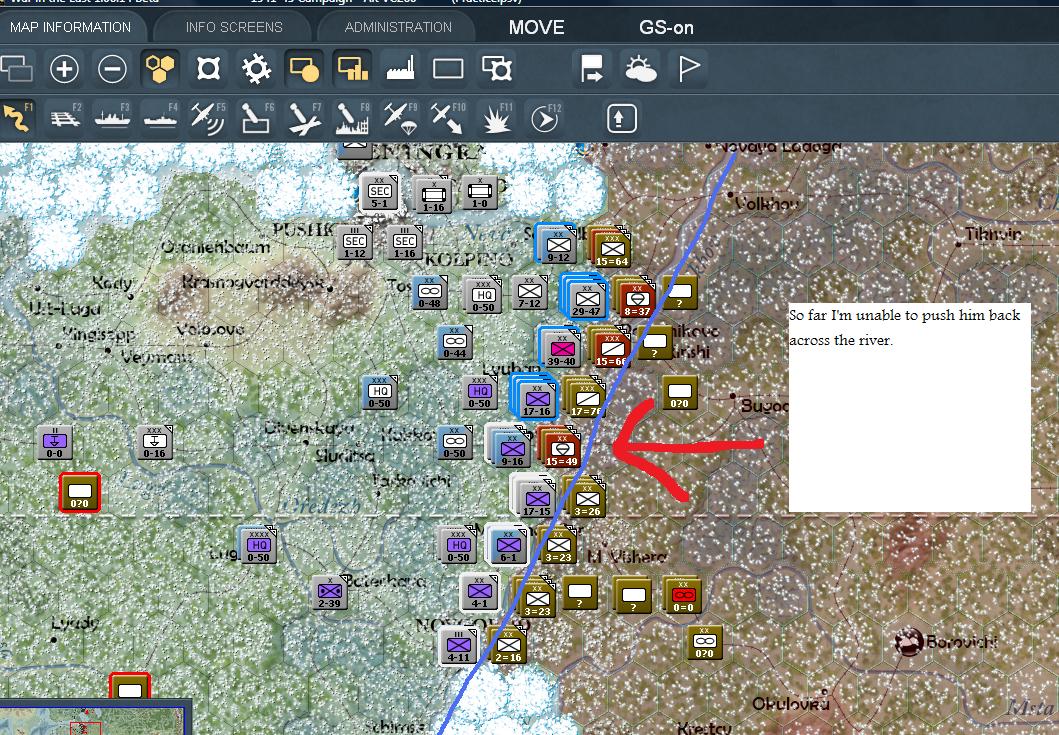
Task: Select the 0-0 purple unit counter
Action: [55, 442]
